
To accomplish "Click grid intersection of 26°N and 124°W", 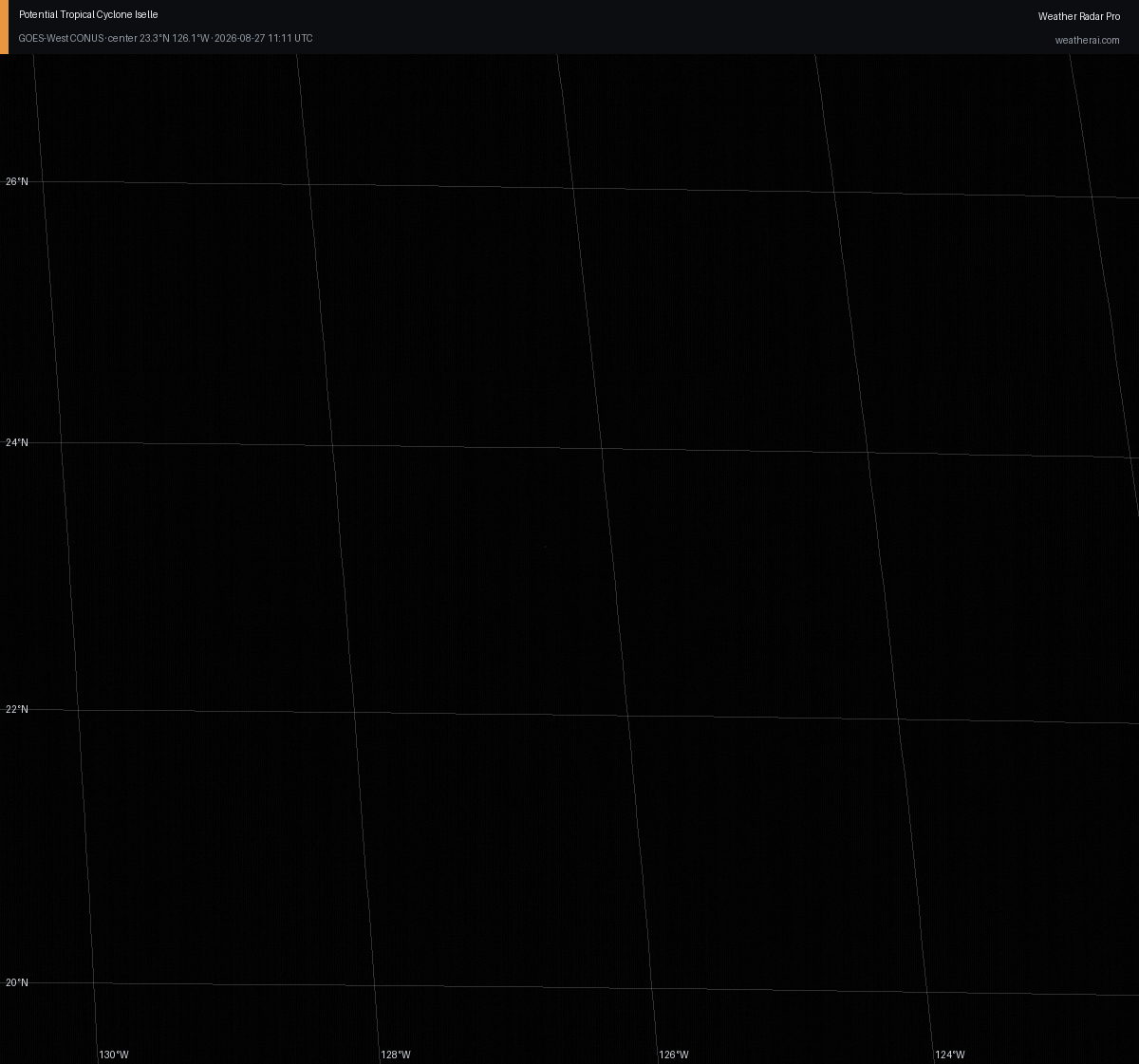I will pos(834,192).
